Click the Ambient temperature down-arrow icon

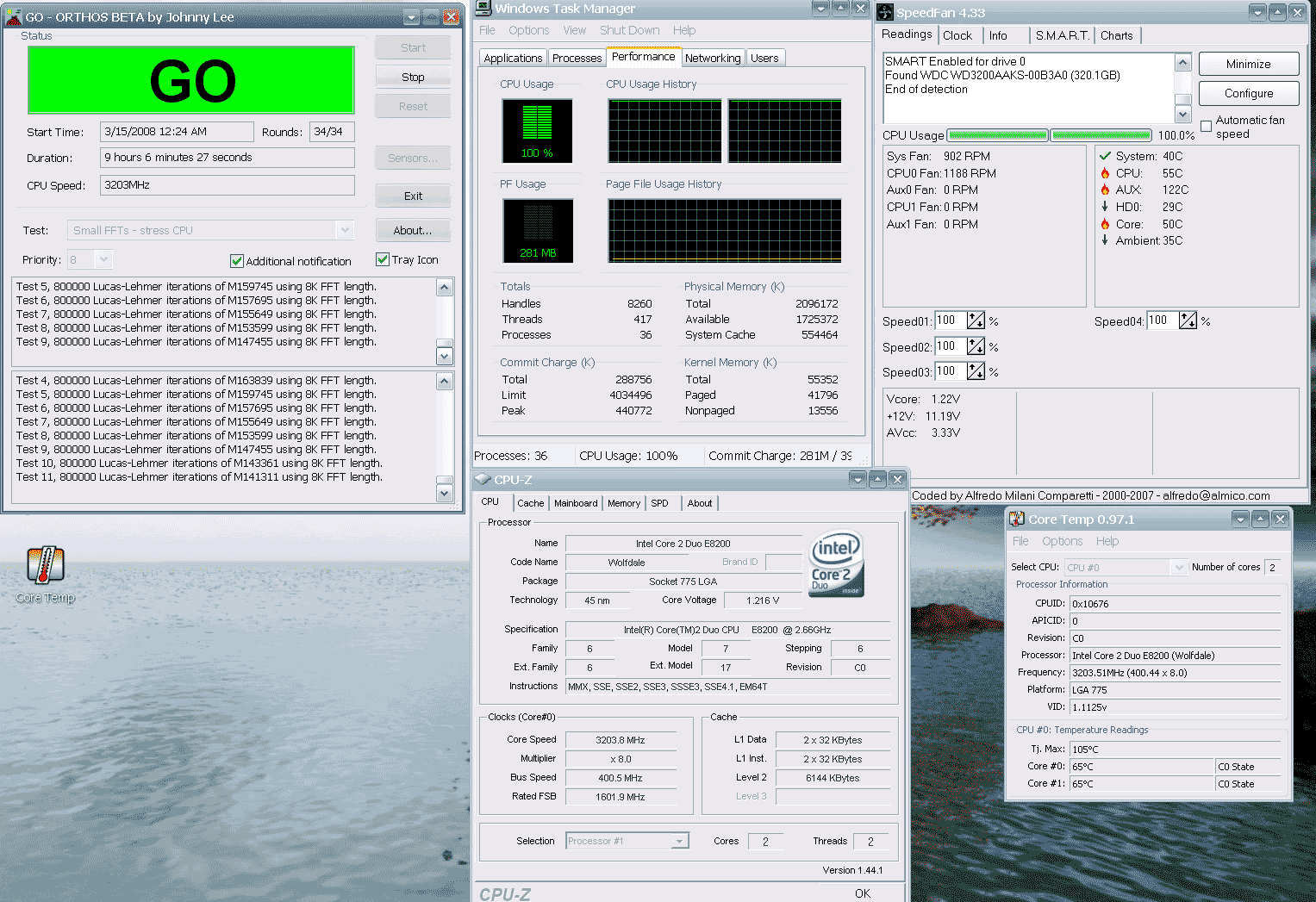pyautogui.click(x=1105, y=240)
